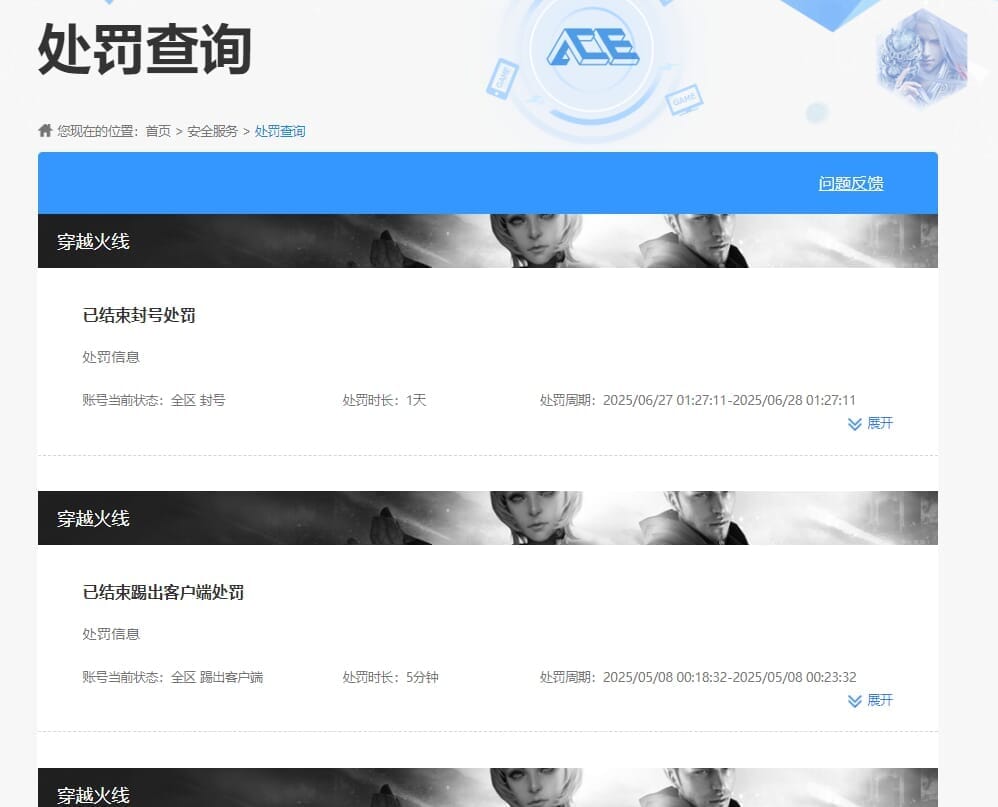Screen dimensions: 998x807
Task: Click the ACE logo emblem
Action: pos(593,47)
